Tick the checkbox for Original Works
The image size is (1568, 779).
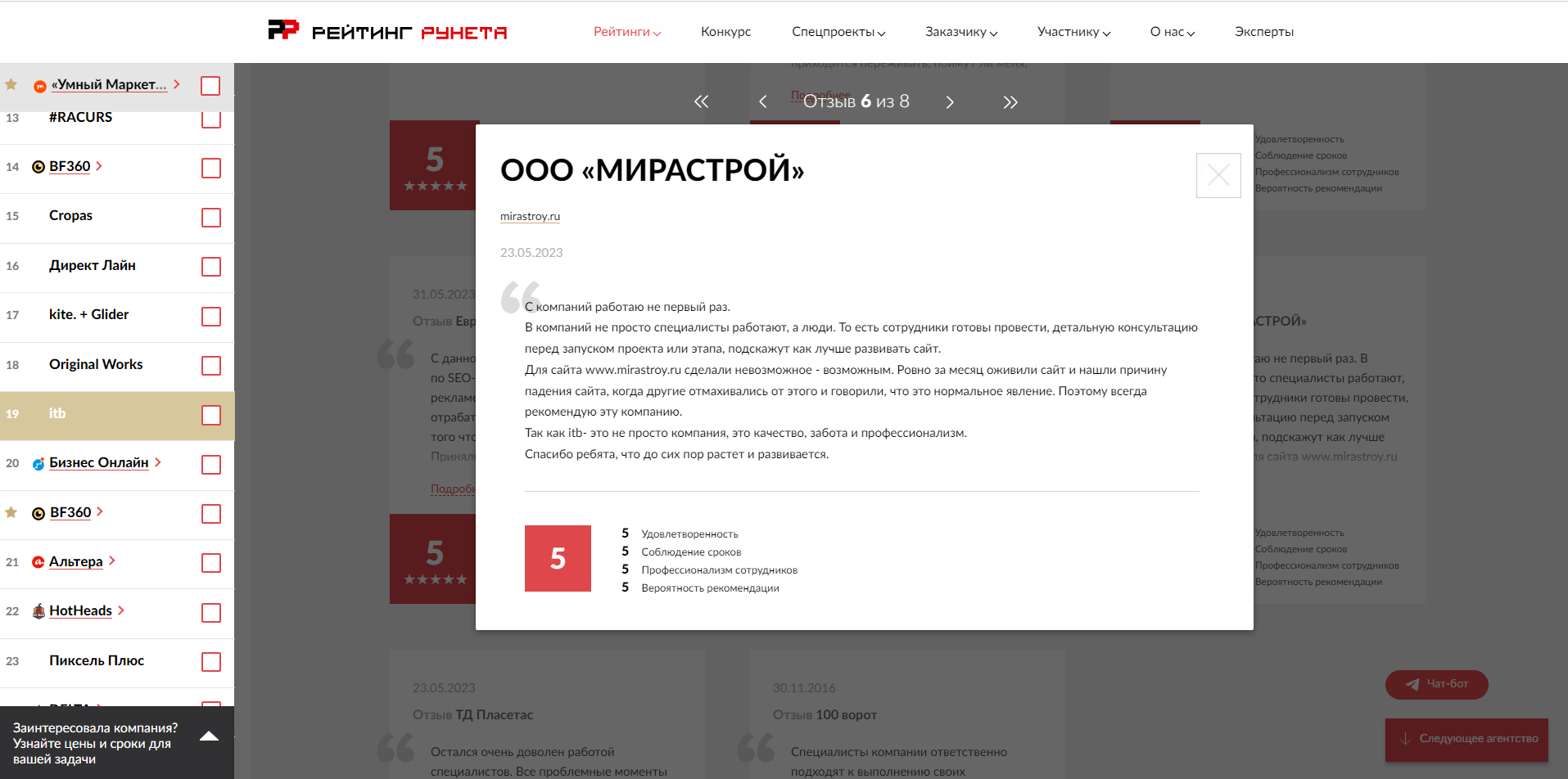click(211, 366)
